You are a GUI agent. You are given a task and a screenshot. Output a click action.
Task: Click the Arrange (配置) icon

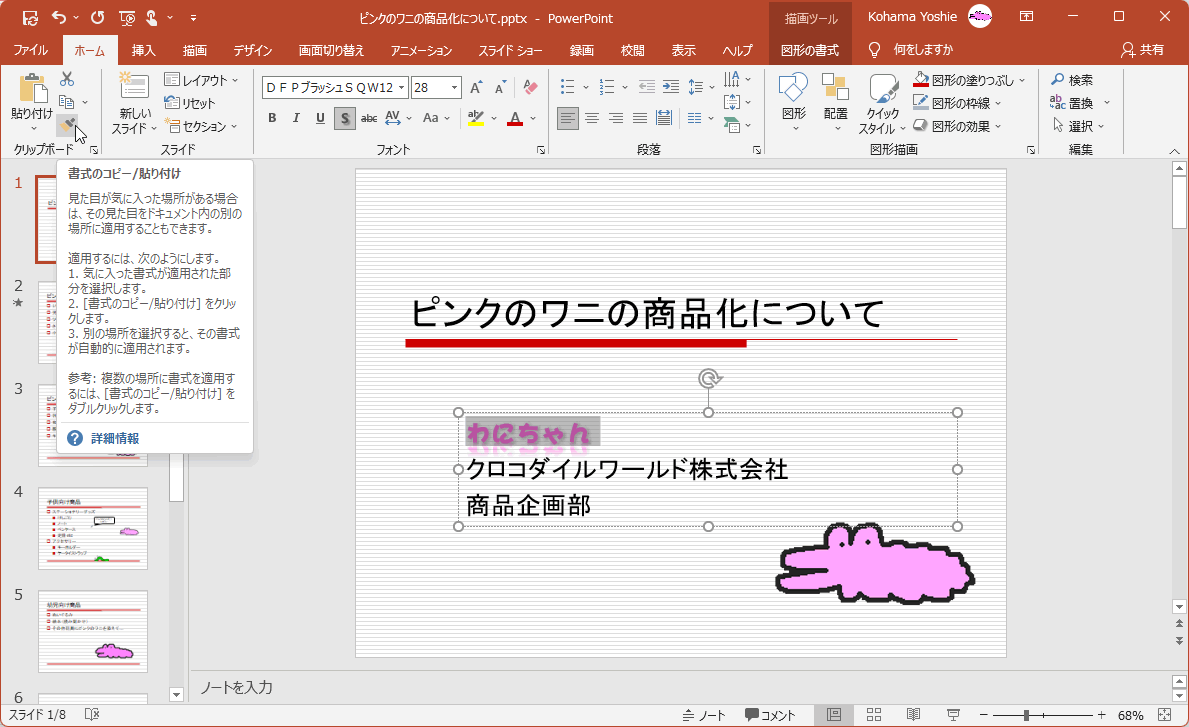coord(835,98)
